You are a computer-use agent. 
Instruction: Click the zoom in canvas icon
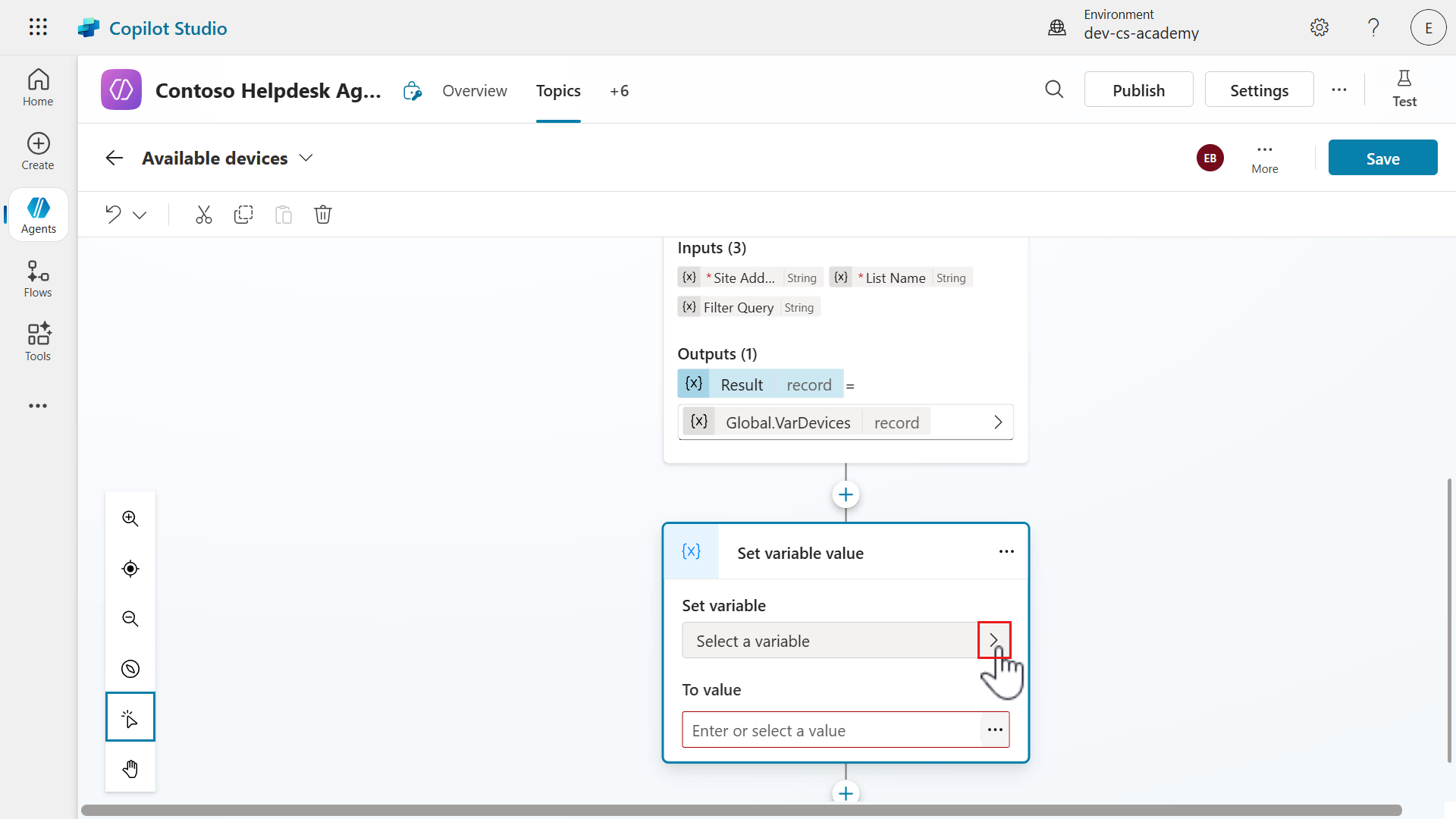point(130,519)
